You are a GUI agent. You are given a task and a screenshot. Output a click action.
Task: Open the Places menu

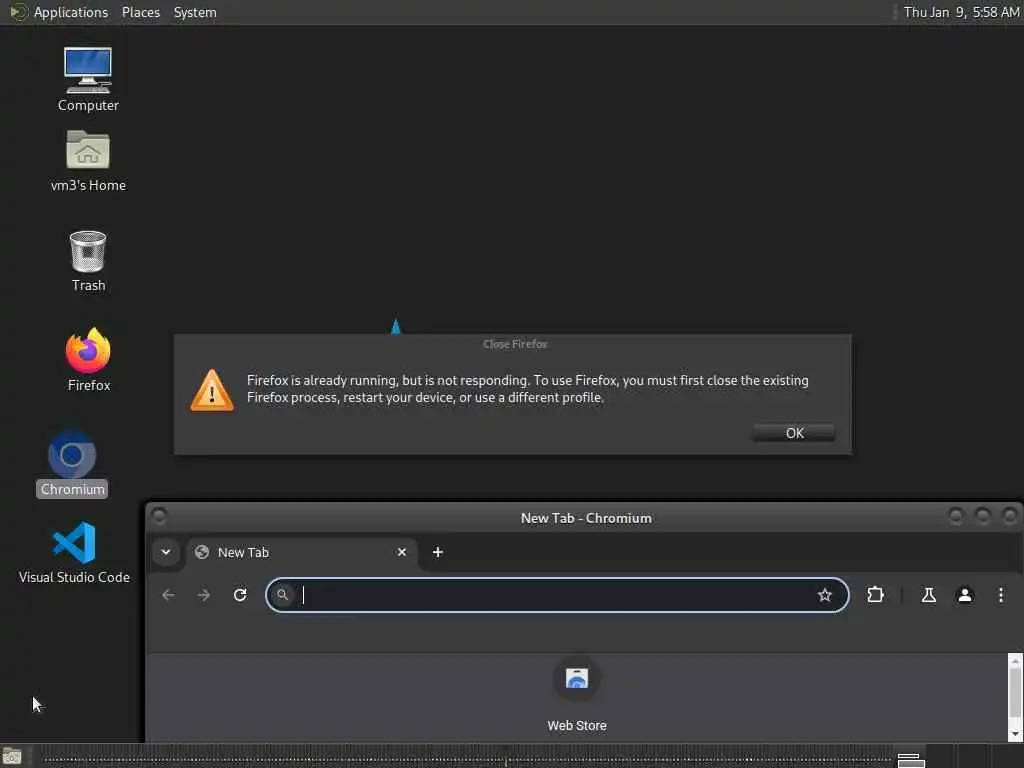point(140,12)
